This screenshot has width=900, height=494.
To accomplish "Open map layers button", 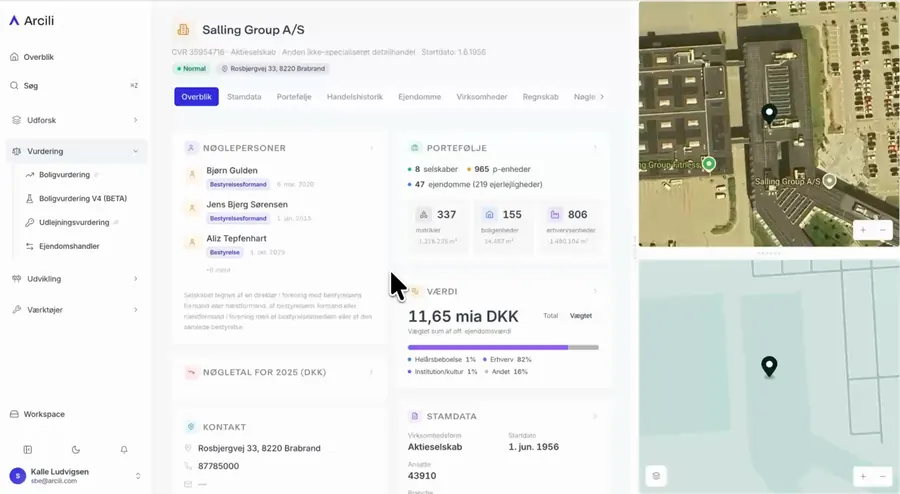I will 656,476.
